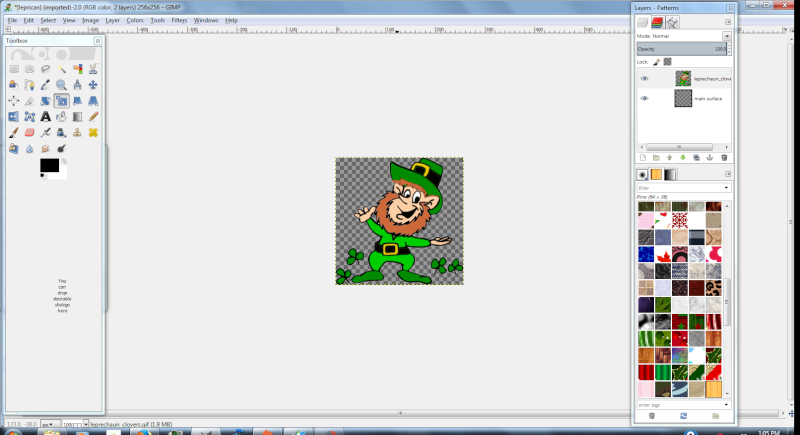Duplicate the selected layer
Image resolution: width=800 pixels, height=435 pixels.
[x=696, y=158]
